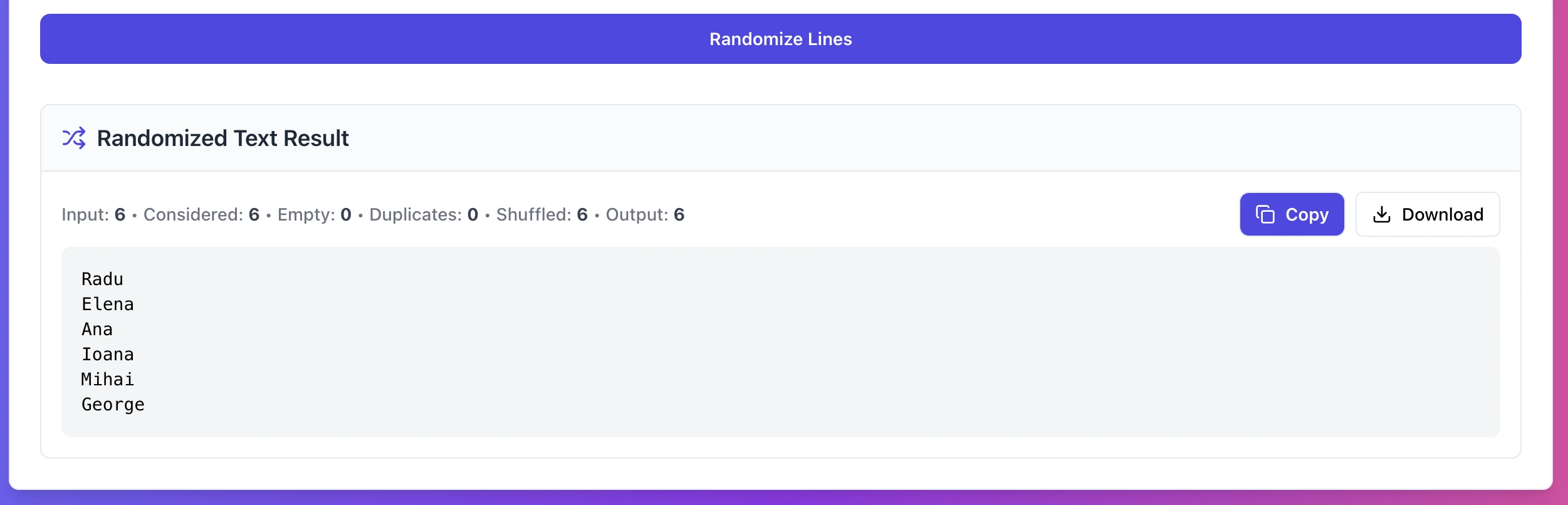Click the shuffle icon beside Randomized Text Result
Screen dimensions: 1568x505
(74, 138)
